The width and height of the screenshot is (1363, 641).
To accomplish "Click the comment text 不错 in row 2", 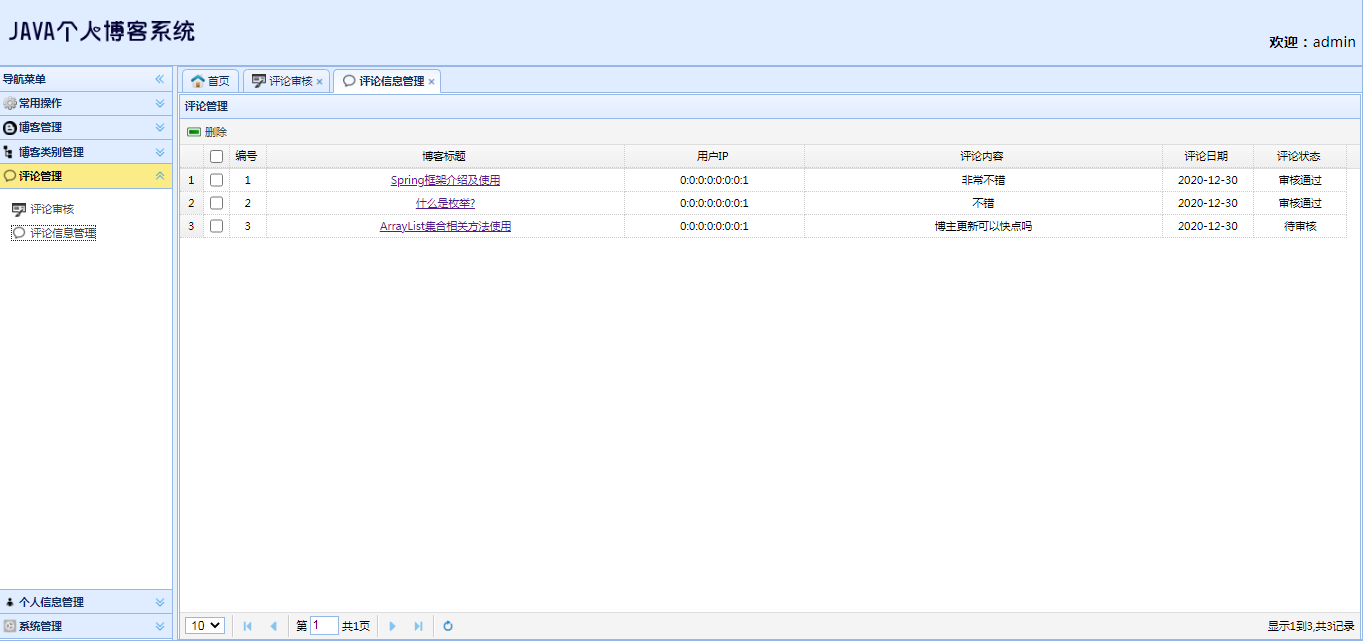I will pos(983,203).
